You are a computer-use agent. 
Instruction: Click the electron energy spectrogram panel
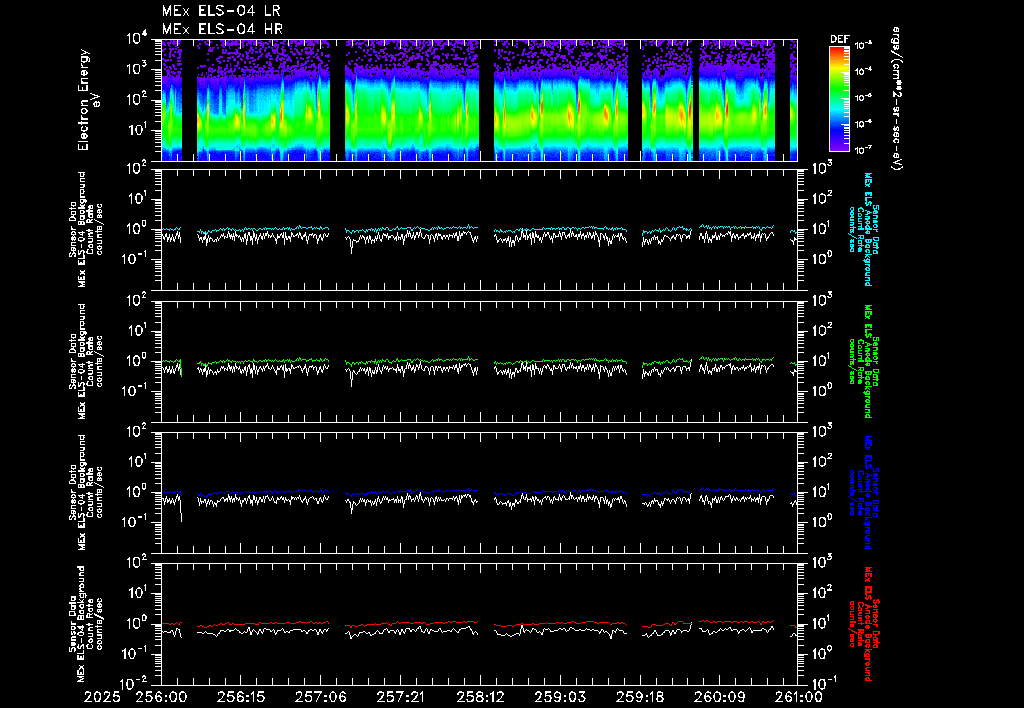(479, 100)
